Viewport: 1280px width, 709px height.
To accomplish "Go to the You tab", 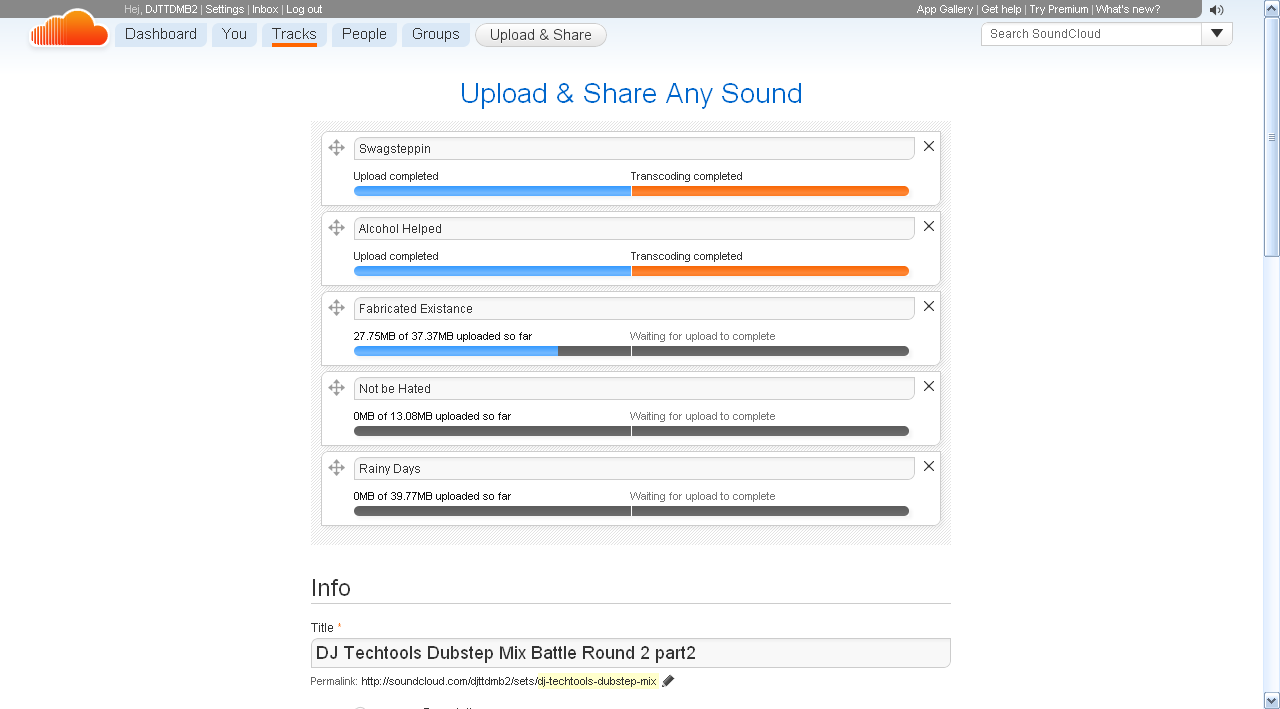I will tap(234, 34).
